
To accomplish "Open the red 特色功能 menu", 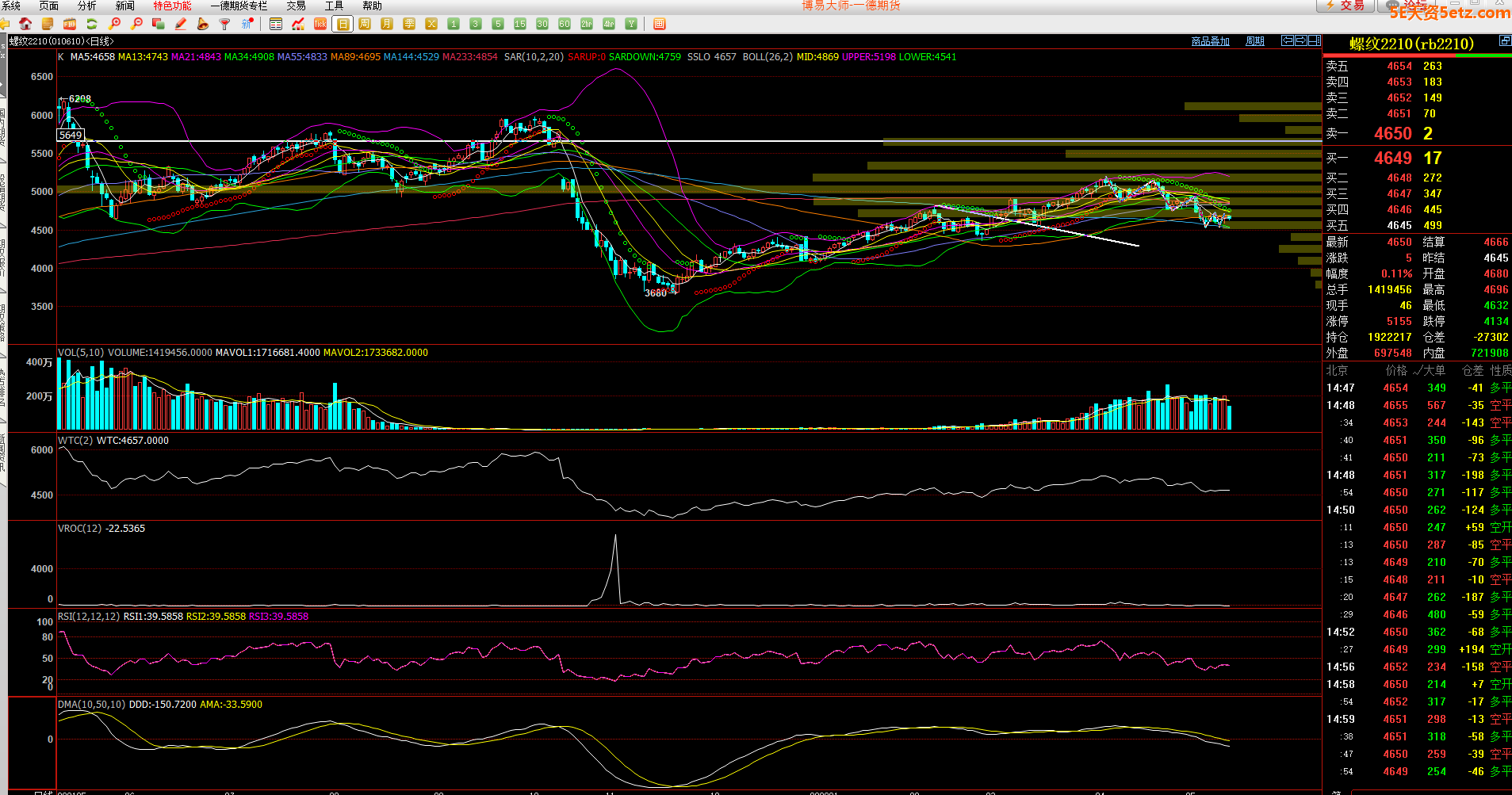I will point(172,6).
